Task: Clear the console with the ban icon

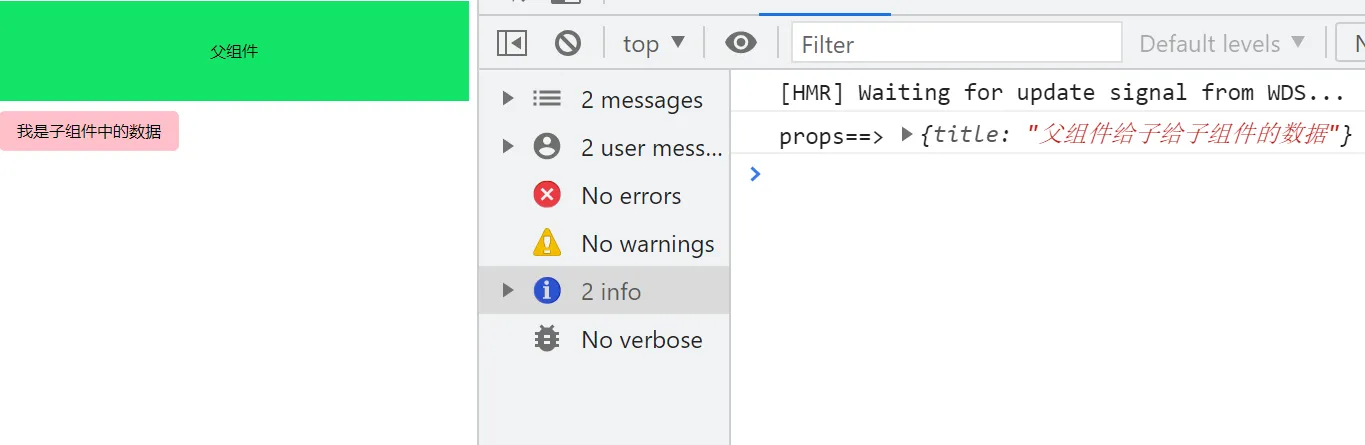Action: tap(568, 43)
